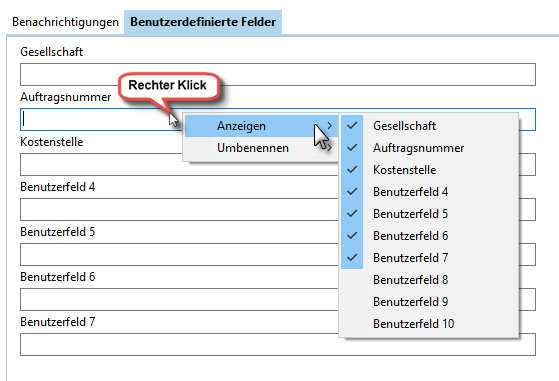Image resolution: width=559 pixels, height=381 pixels.
Task: Enable Benutzerfeld 10 in the submenu
Action: point(429,324)
